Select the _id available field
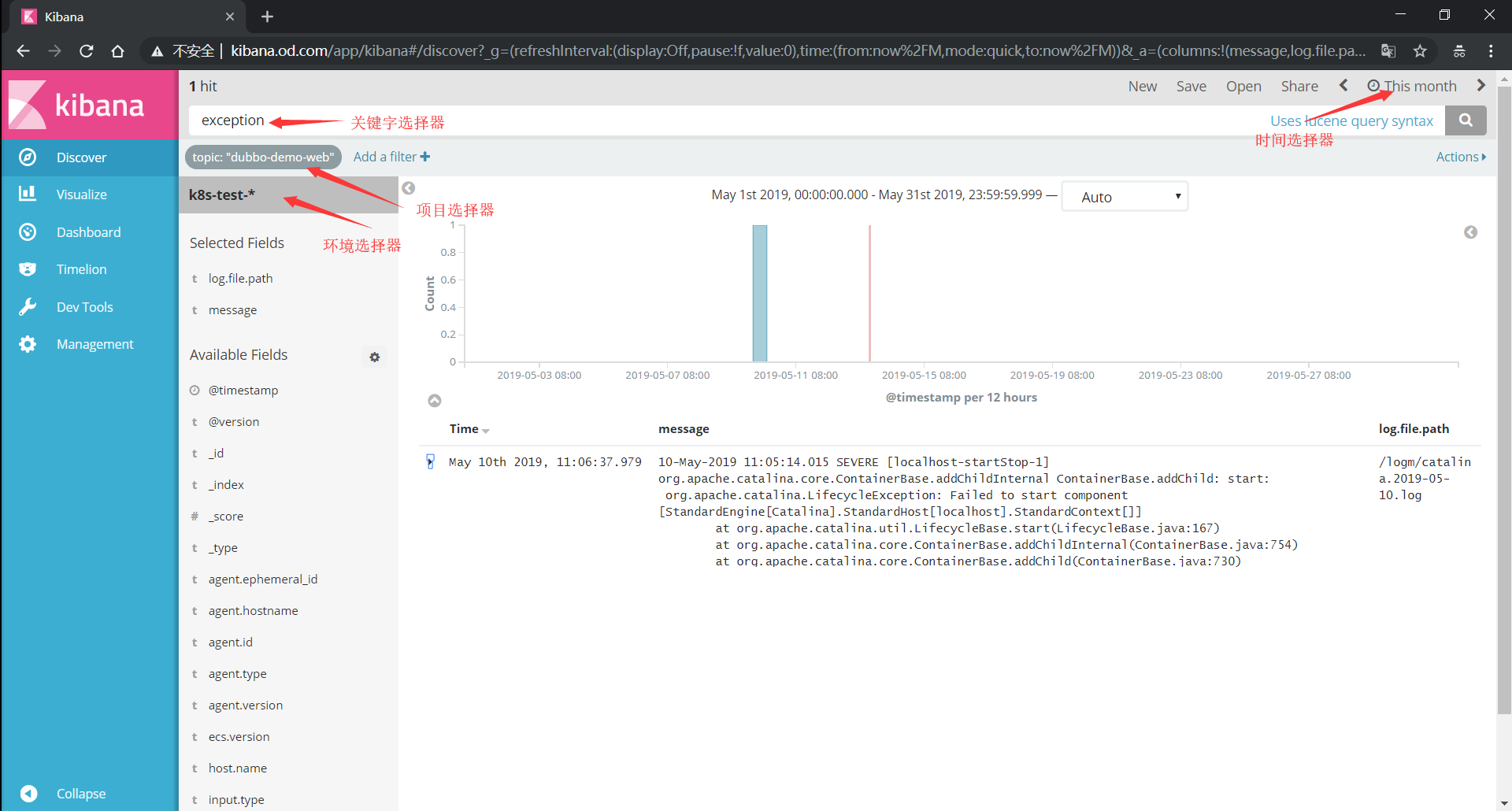The width and height of the screenshot is (1512, 811). (x=216, y=453)
